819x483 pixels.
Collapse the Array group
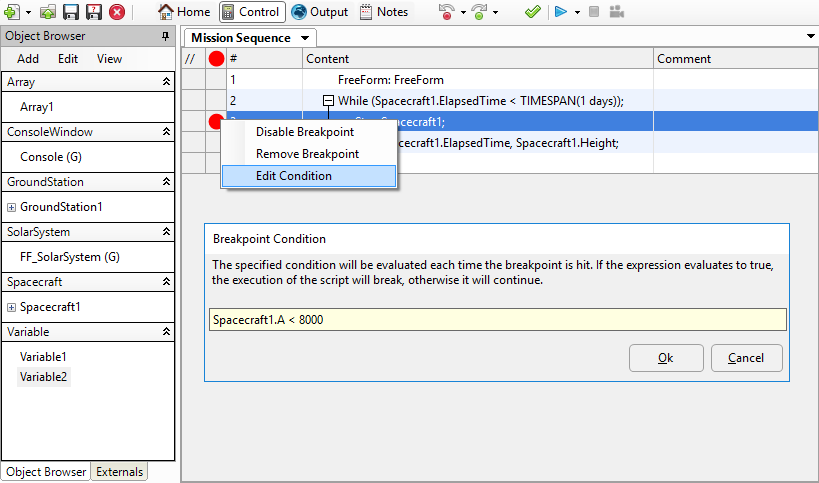pyautogui.click(x=166, y=81)
